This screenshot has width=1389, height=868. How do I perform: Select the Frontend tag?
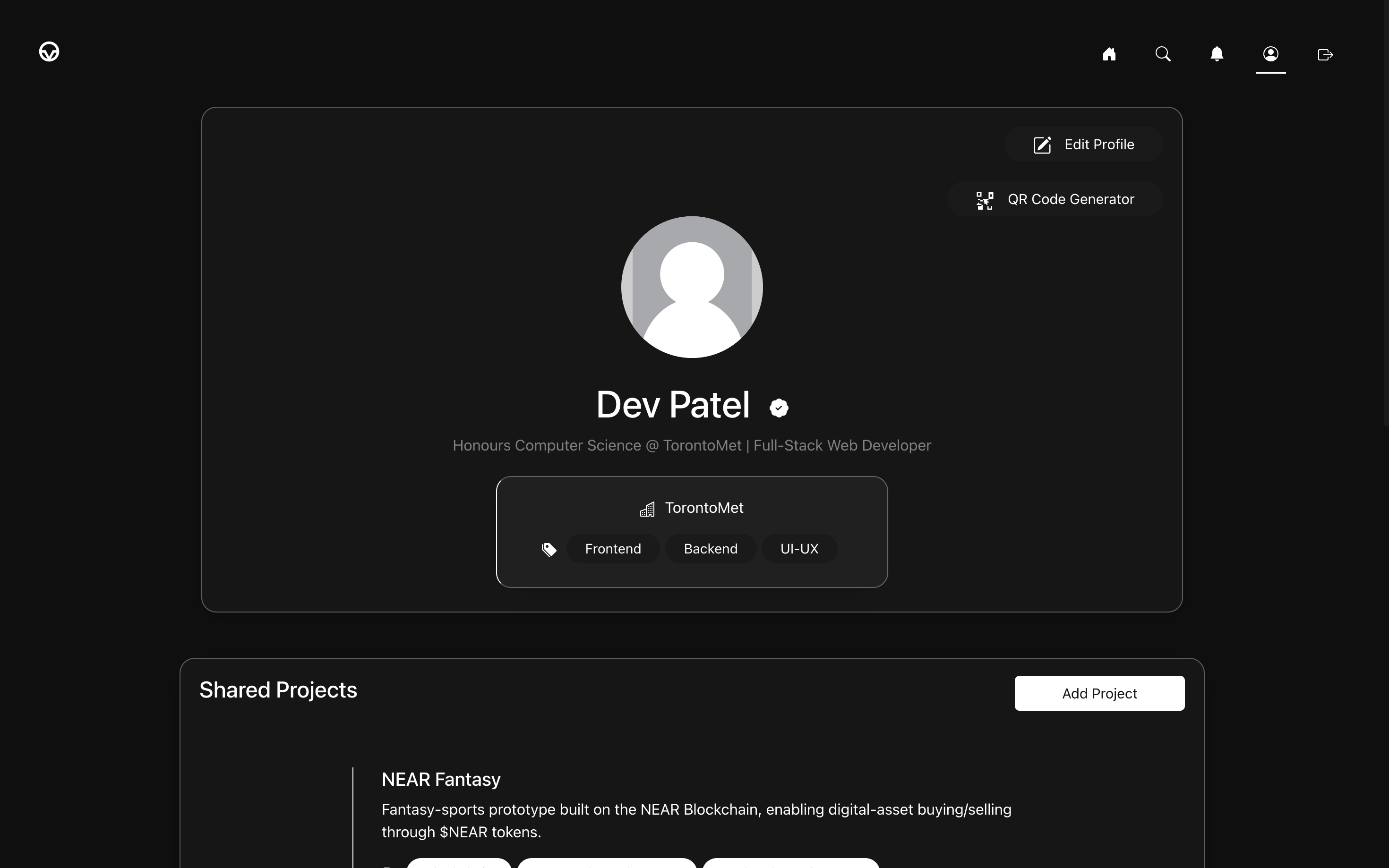tap(613, 549)
